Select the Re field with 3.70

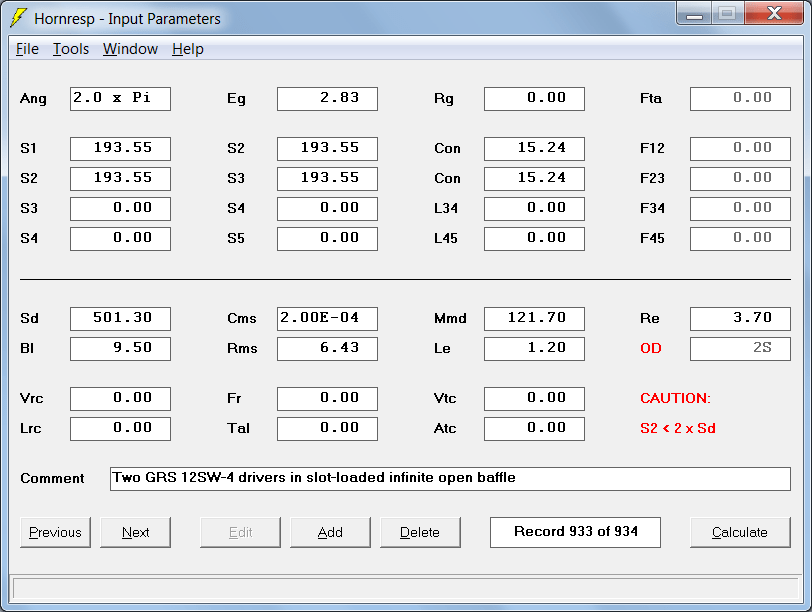tap(741, 319)
